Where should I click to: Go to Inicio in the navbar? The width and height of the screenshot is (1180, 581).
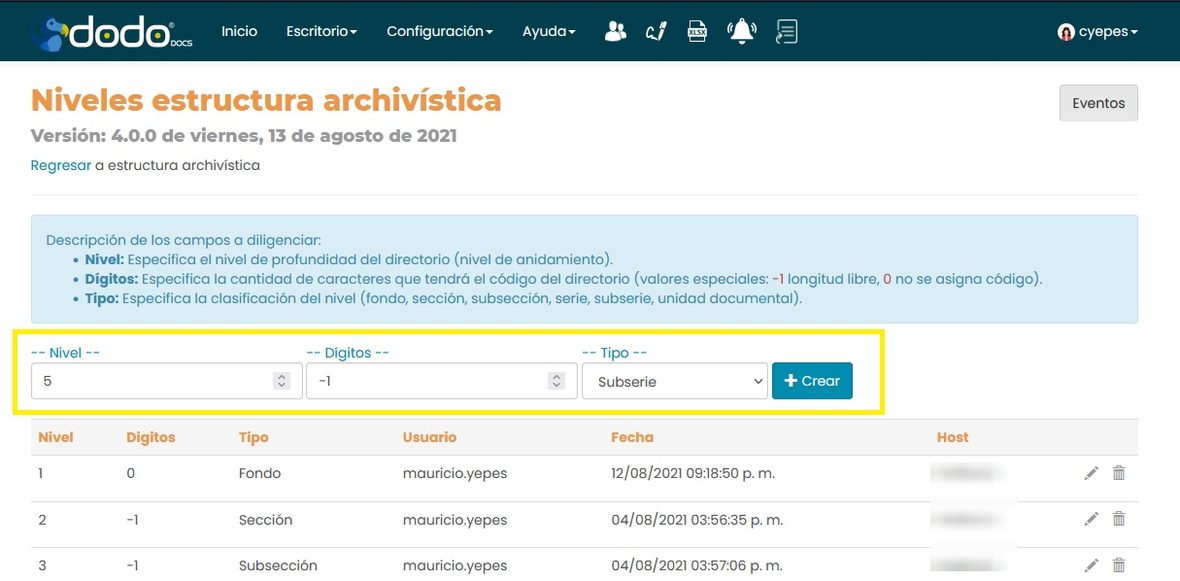tap(239, 32)
